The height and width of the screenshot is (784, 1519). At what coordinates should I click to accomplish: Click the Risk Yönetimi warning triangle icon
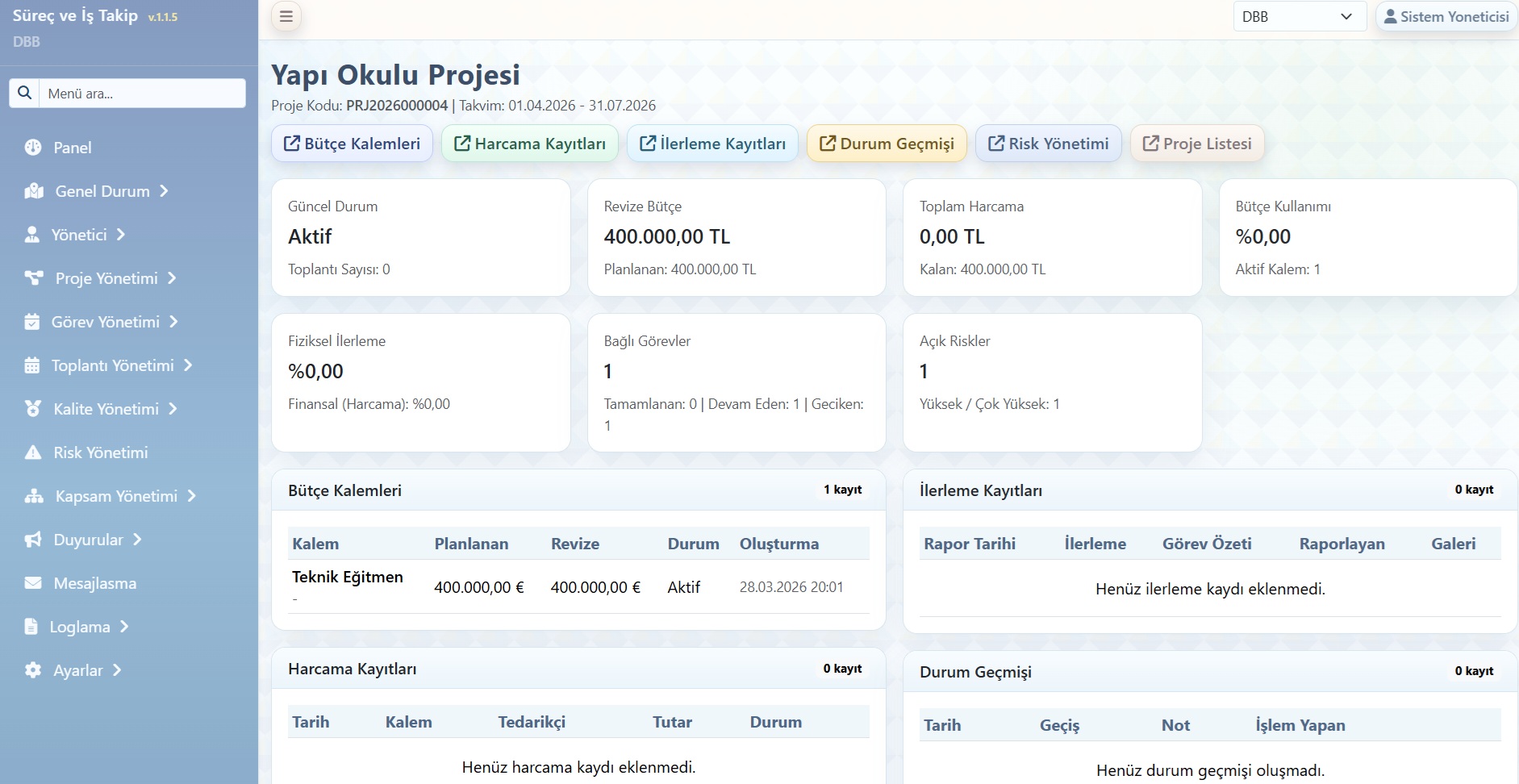33,452
